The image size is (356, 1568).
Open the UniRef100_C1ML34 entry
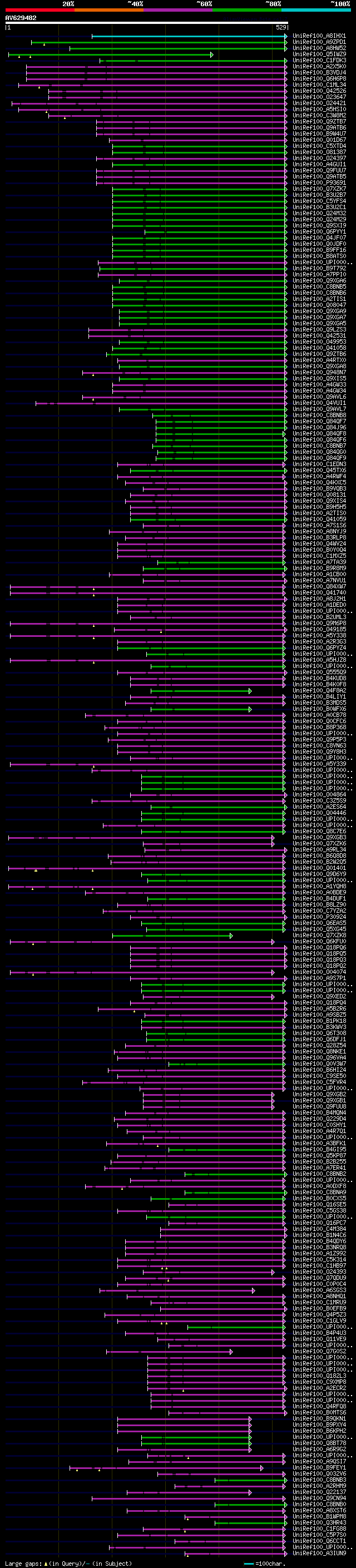[319, 85]
